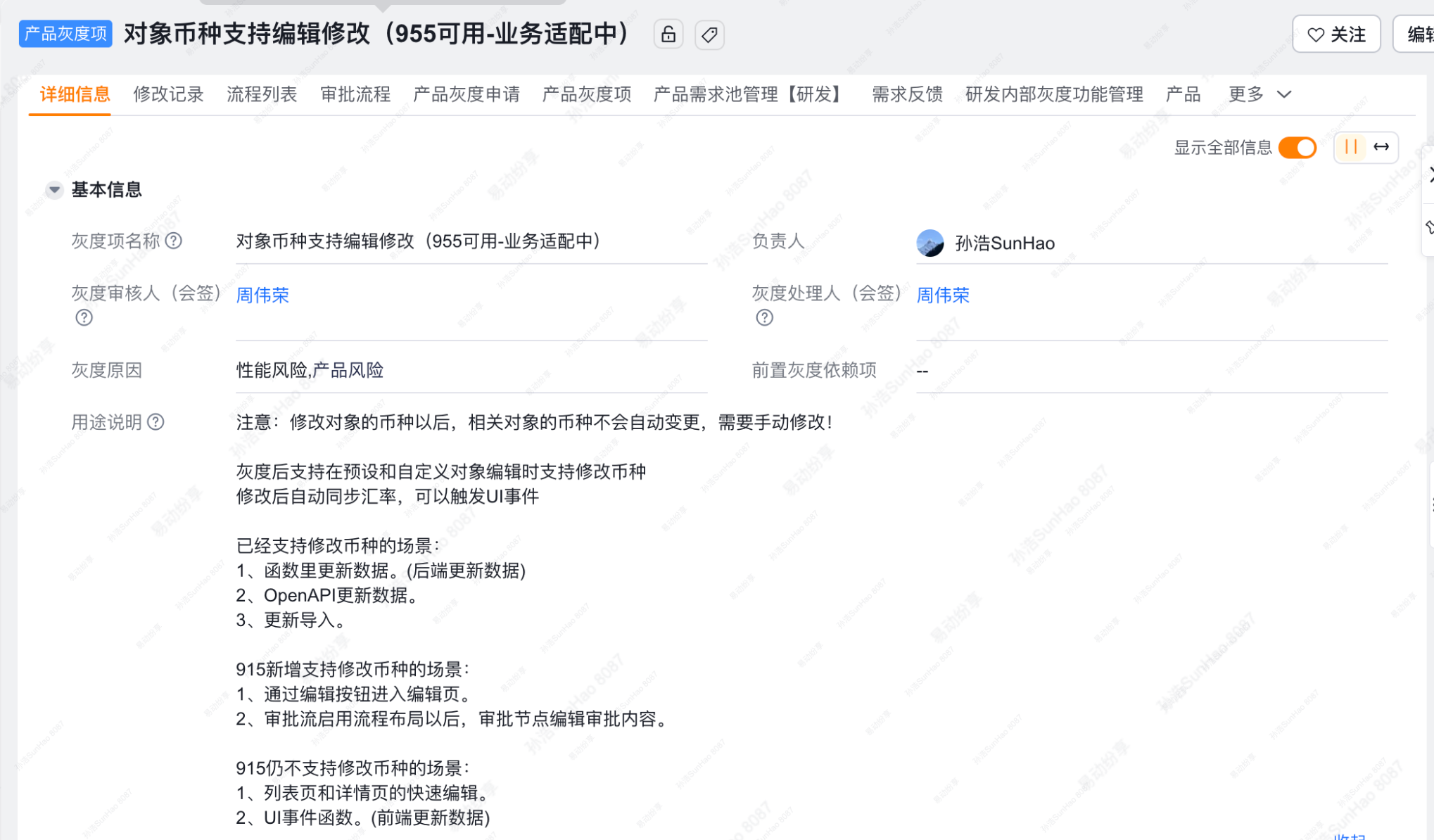This screenshot has height=840, width=1434.
Task: Click the line '1、通过编辑按钮进入编辑页。'
Action: coord(354,694)
